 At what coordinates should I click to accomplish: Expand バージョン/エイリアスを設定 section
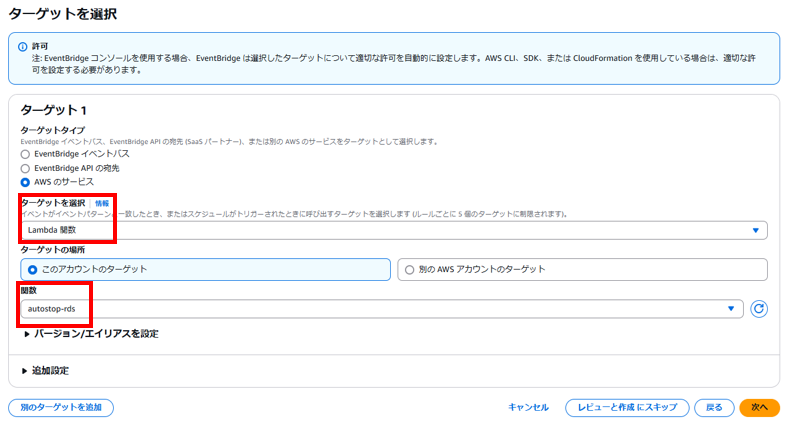tap(91, 334)
